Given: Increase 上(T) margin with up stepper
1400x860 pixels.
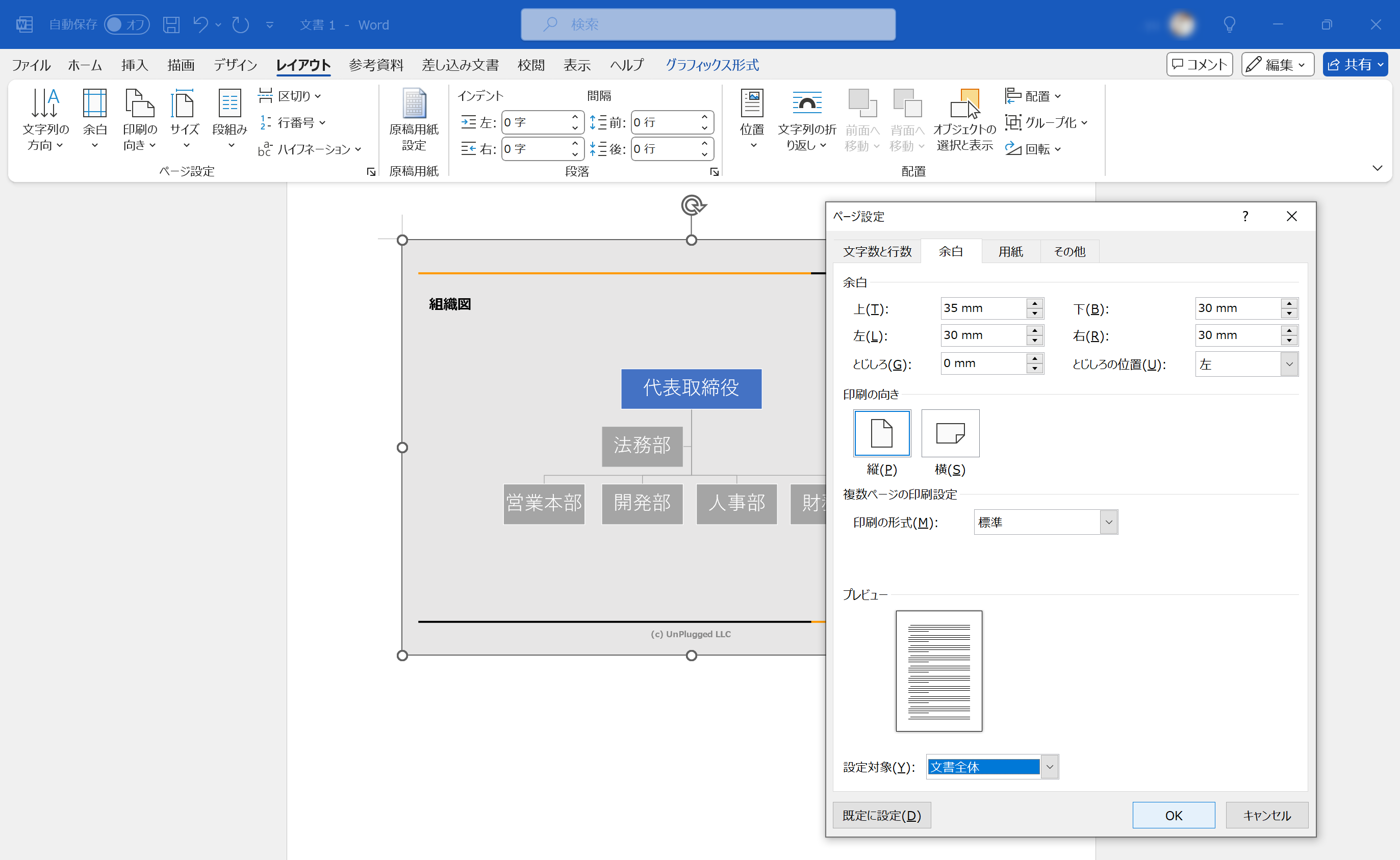Looking at the screenshot, I should (1034, 304).
